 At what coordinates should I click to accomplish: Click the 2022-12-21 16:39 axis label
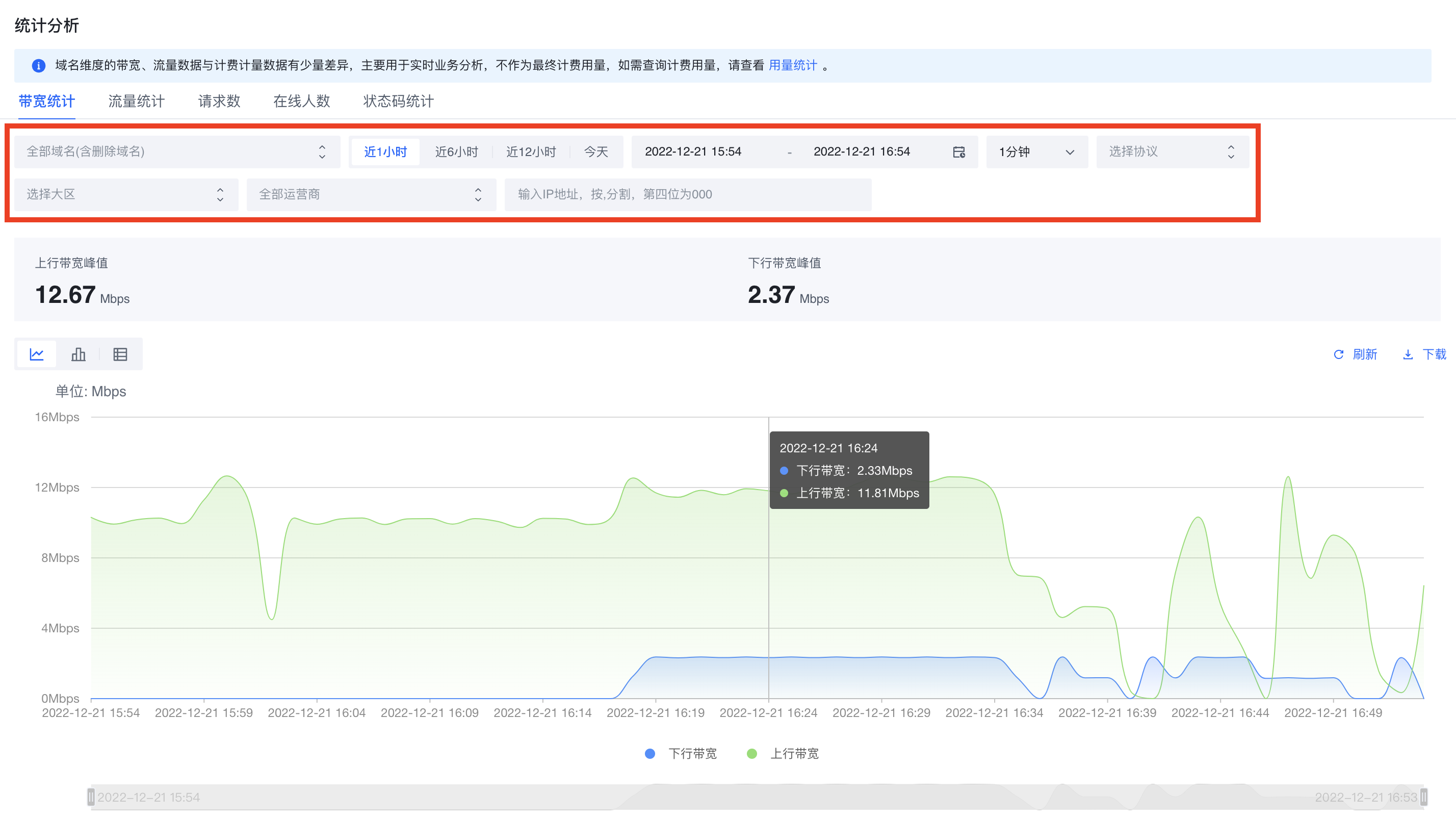pos(1107,713)
